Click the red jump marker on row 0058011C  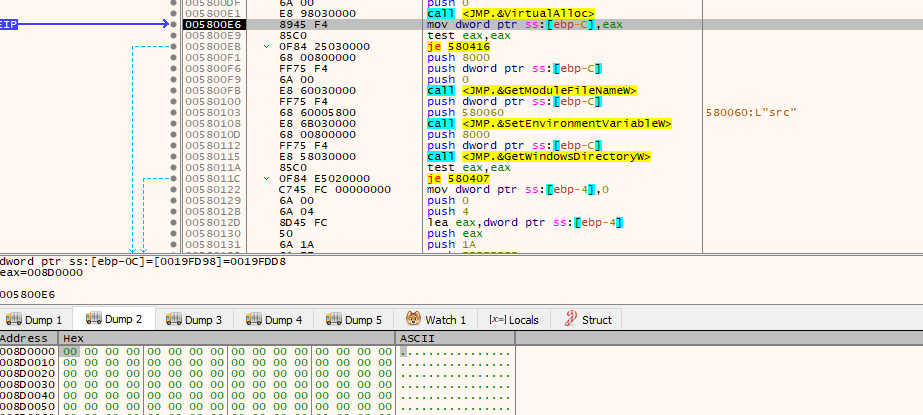coord(267,178)
